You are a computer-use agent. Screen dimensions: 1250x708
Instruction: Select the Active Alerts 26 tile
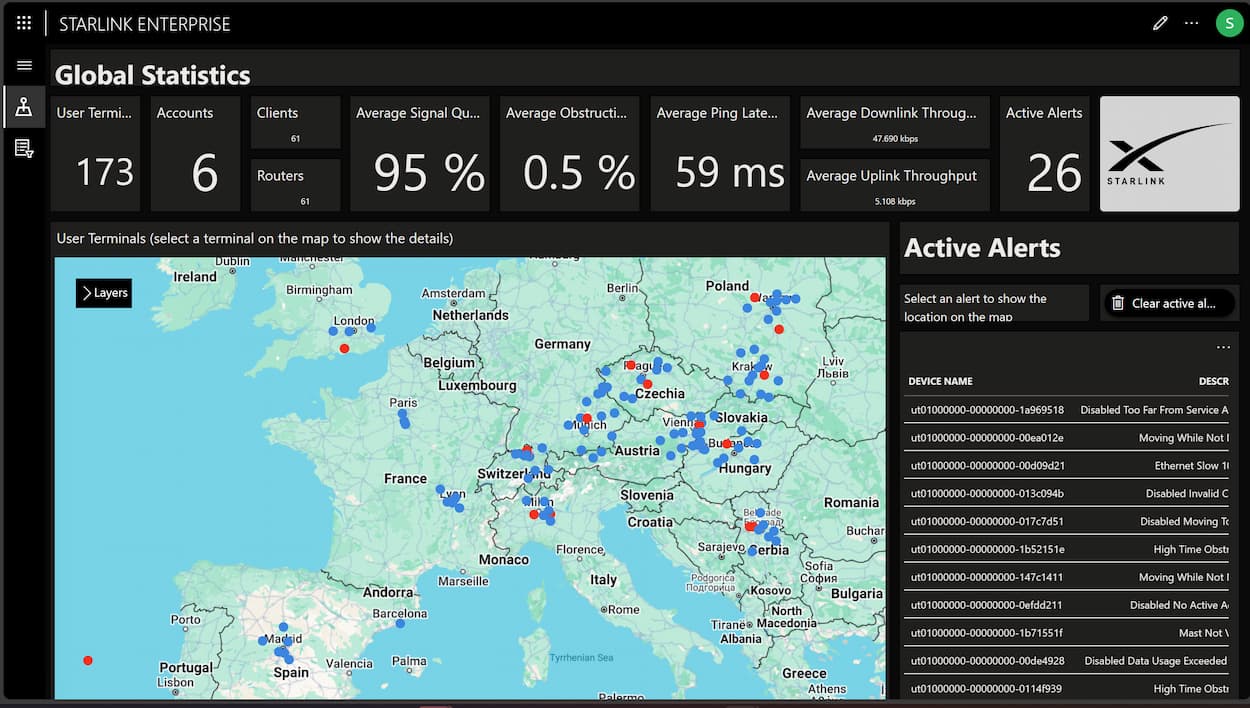[1044, 154]
